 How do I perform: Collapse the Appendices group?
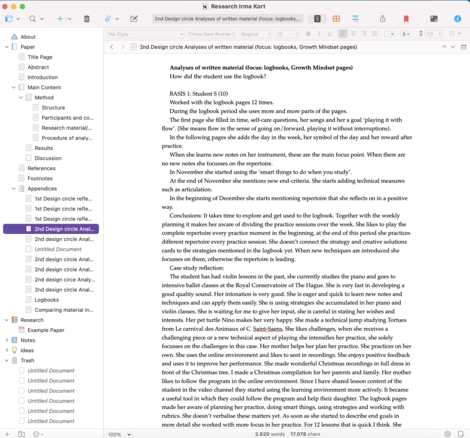pos(14,189)
